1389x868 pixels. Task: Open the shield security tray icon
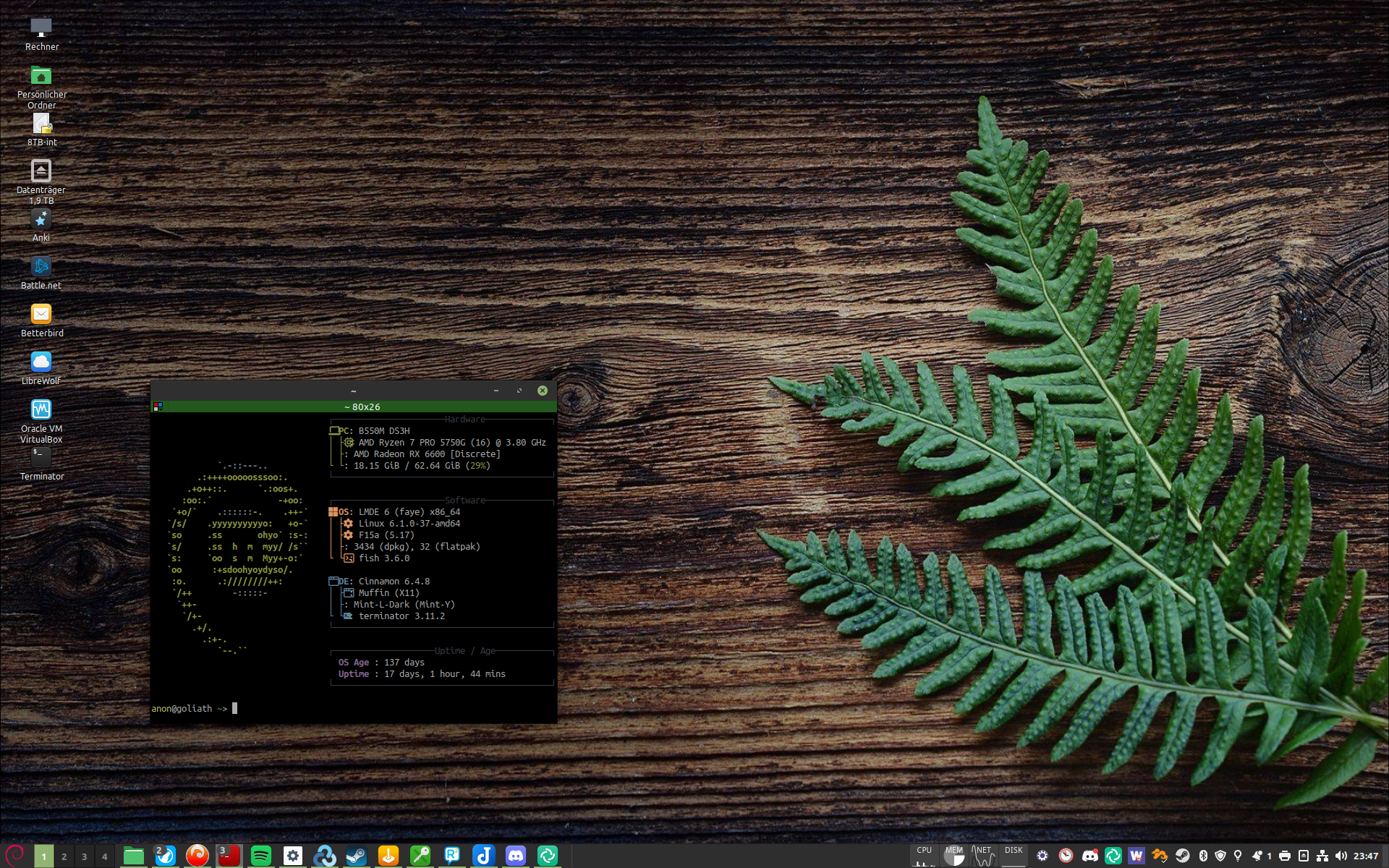click(x=1220, y=856)
